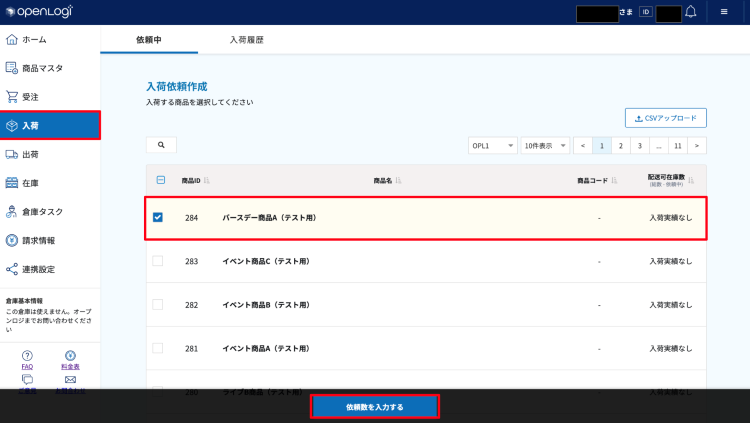Click the 料金表 yen icon
The height and width of the screenshot is (423, 750).
[x=70, y=355]
